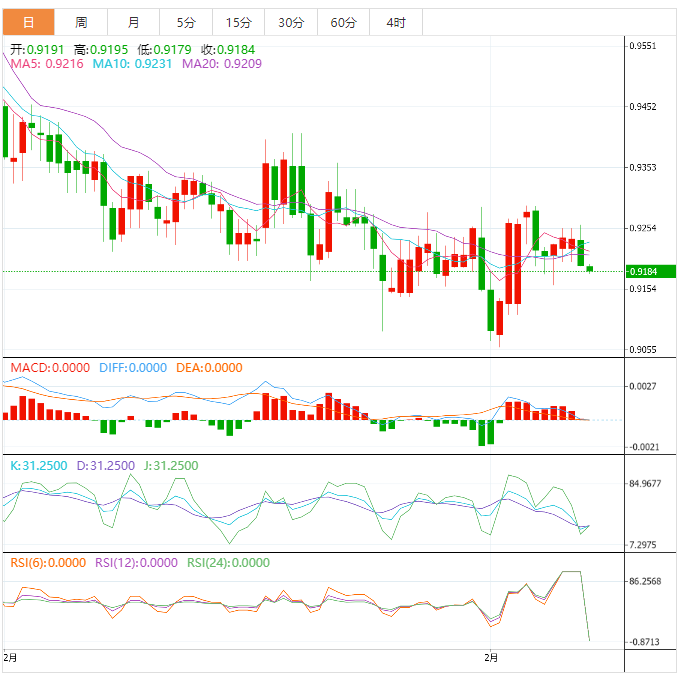Click the MA10 moving average label

pos(133,63)
